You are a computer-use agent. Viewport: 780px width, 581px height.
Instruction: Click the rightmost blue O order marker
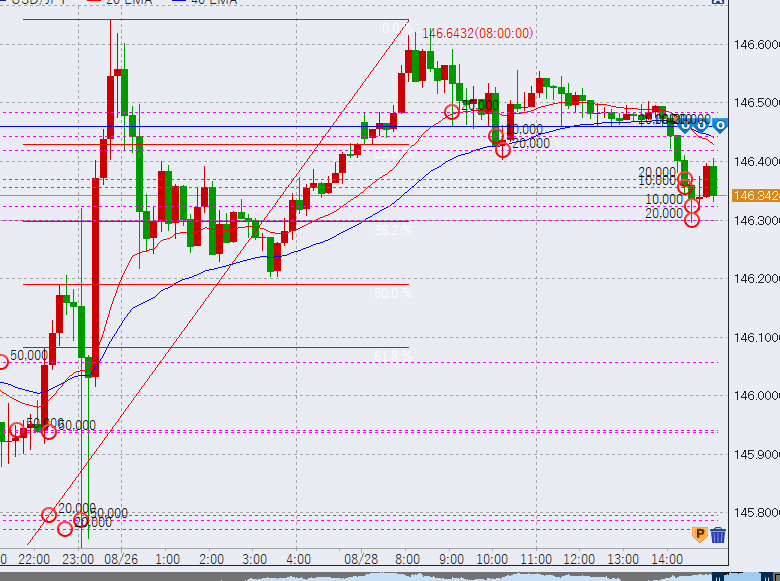[719, 125]
